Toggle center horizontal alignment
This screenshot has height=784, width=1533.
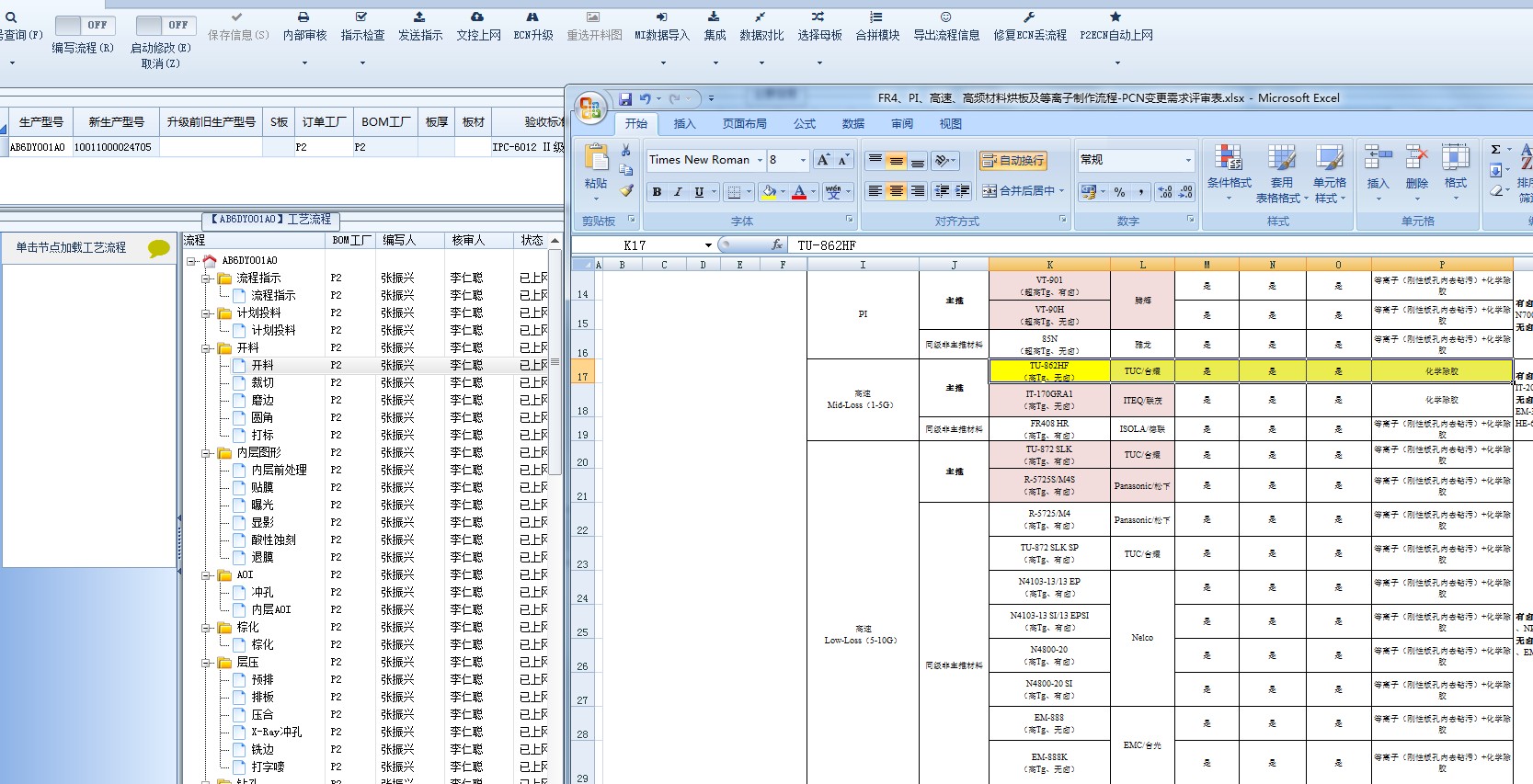(x=896, y=191)
